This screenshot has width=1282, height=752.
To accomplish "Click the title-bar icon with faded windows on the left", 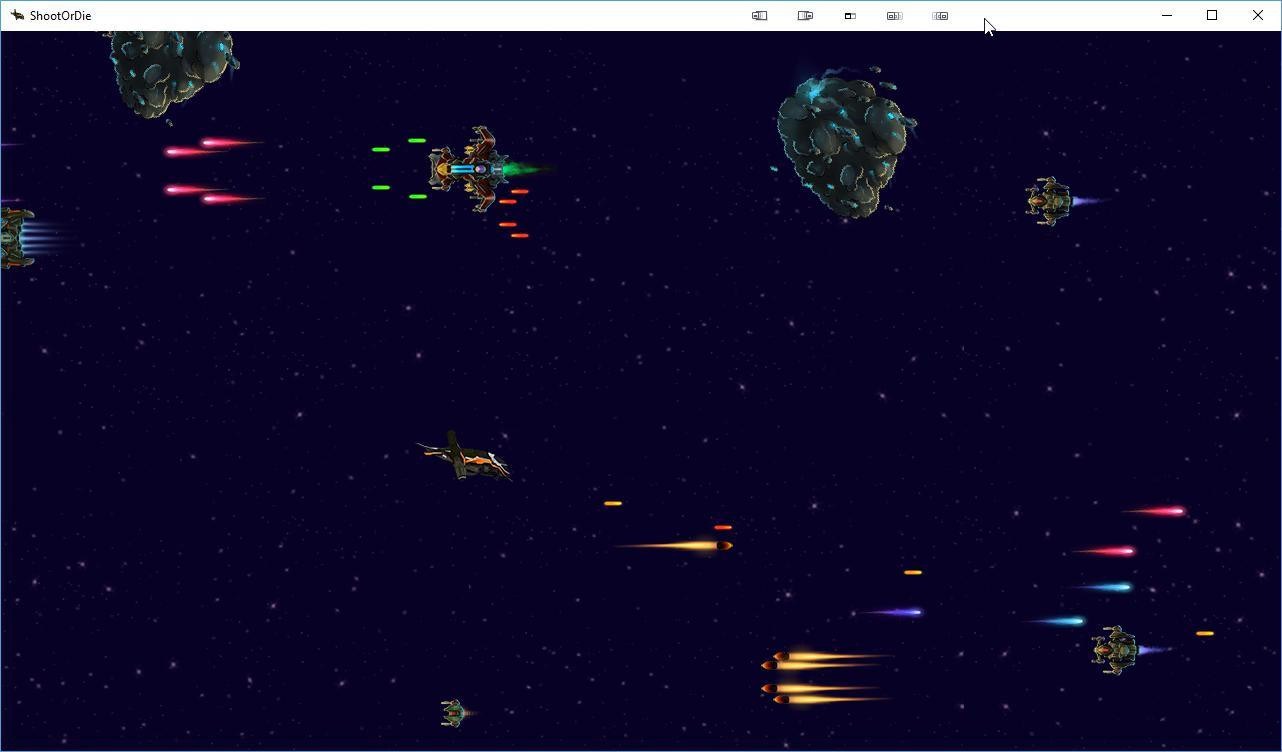I will (940, 16).
